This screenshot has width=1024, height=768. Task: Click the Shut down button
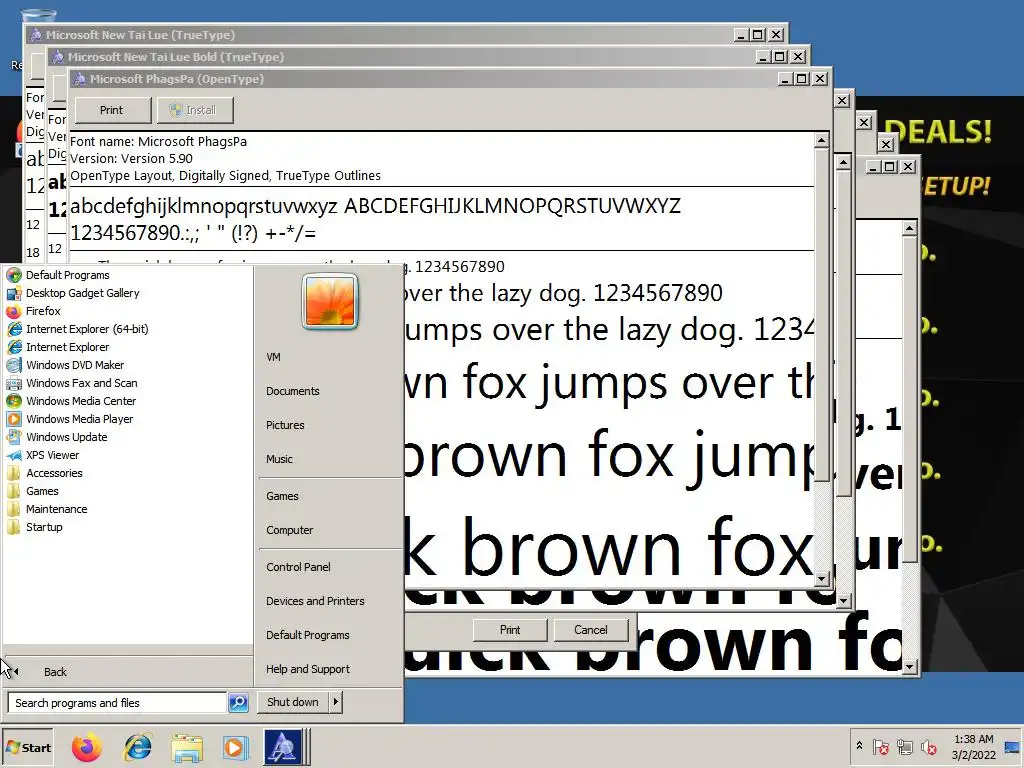pos(293,702)
